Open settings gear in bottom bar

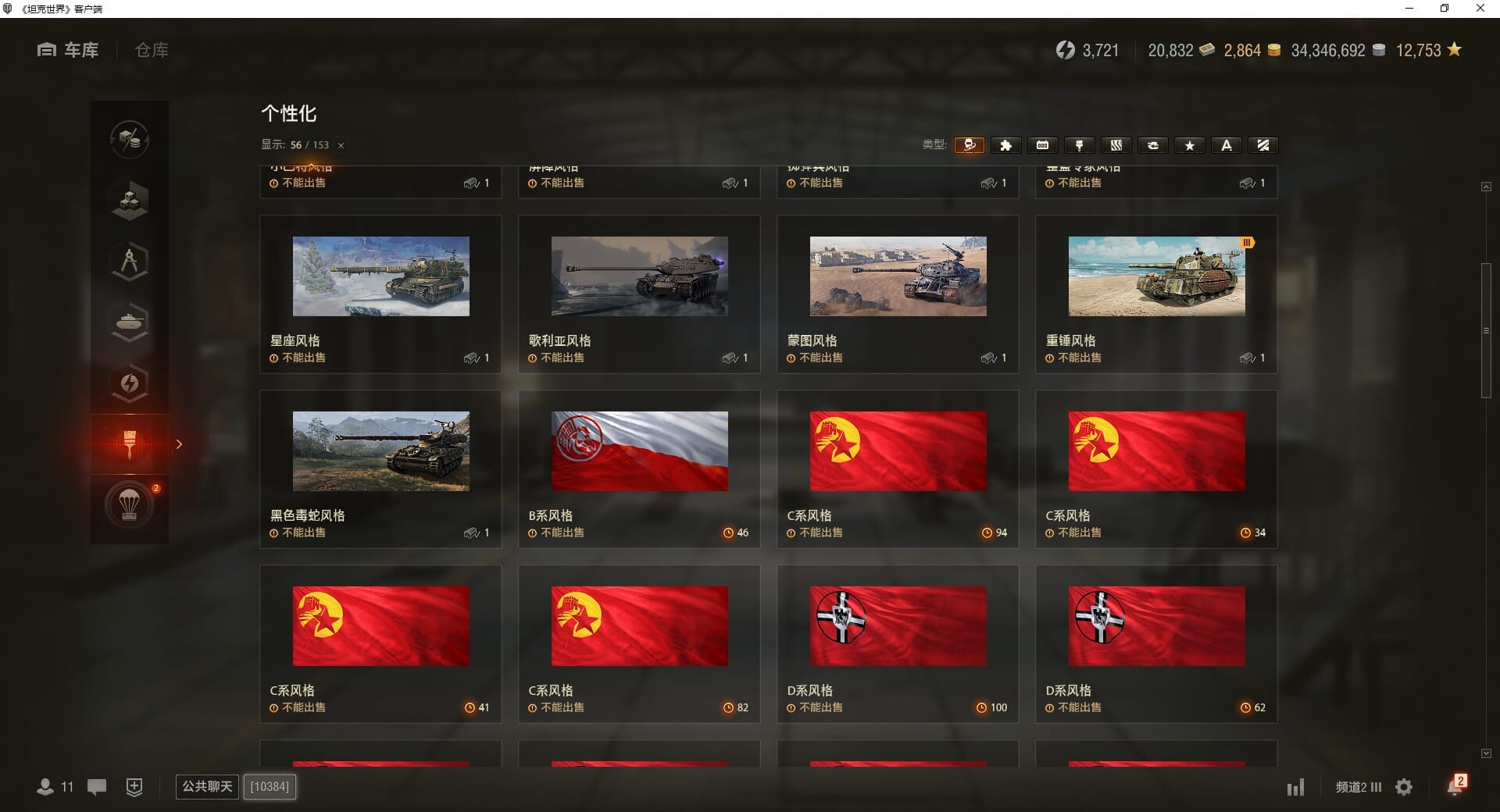[x=1404, y=787]
